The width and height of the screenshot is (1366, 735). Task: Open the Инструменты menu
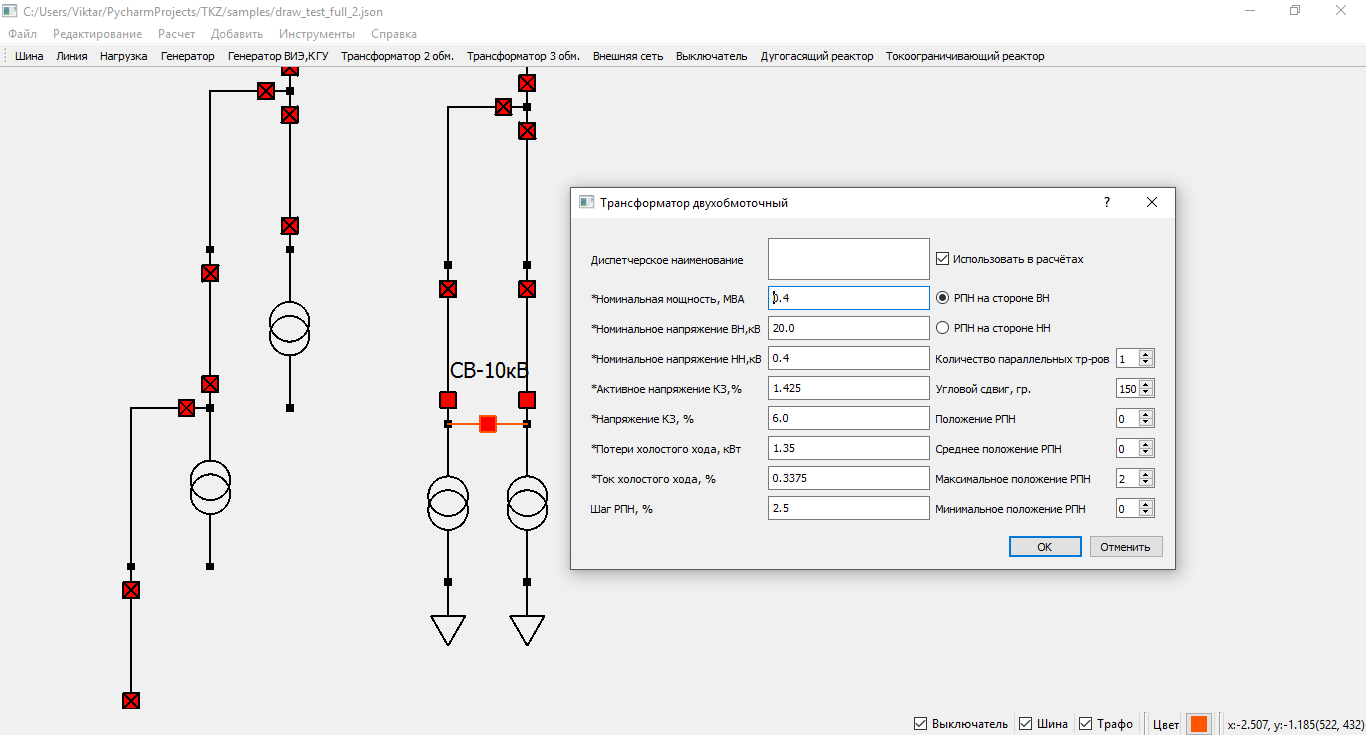317,34
